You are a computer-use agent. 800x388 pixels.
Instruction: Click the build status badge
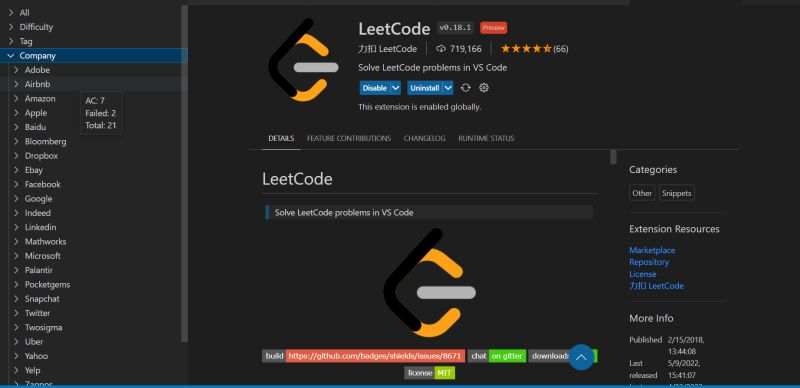(x=363, y=356)
